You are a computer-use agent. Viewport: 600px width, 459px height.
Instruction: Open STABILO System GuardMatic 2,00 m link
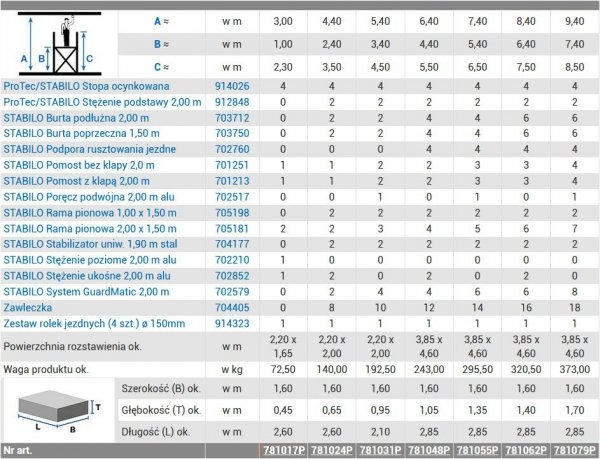point(86,292)
